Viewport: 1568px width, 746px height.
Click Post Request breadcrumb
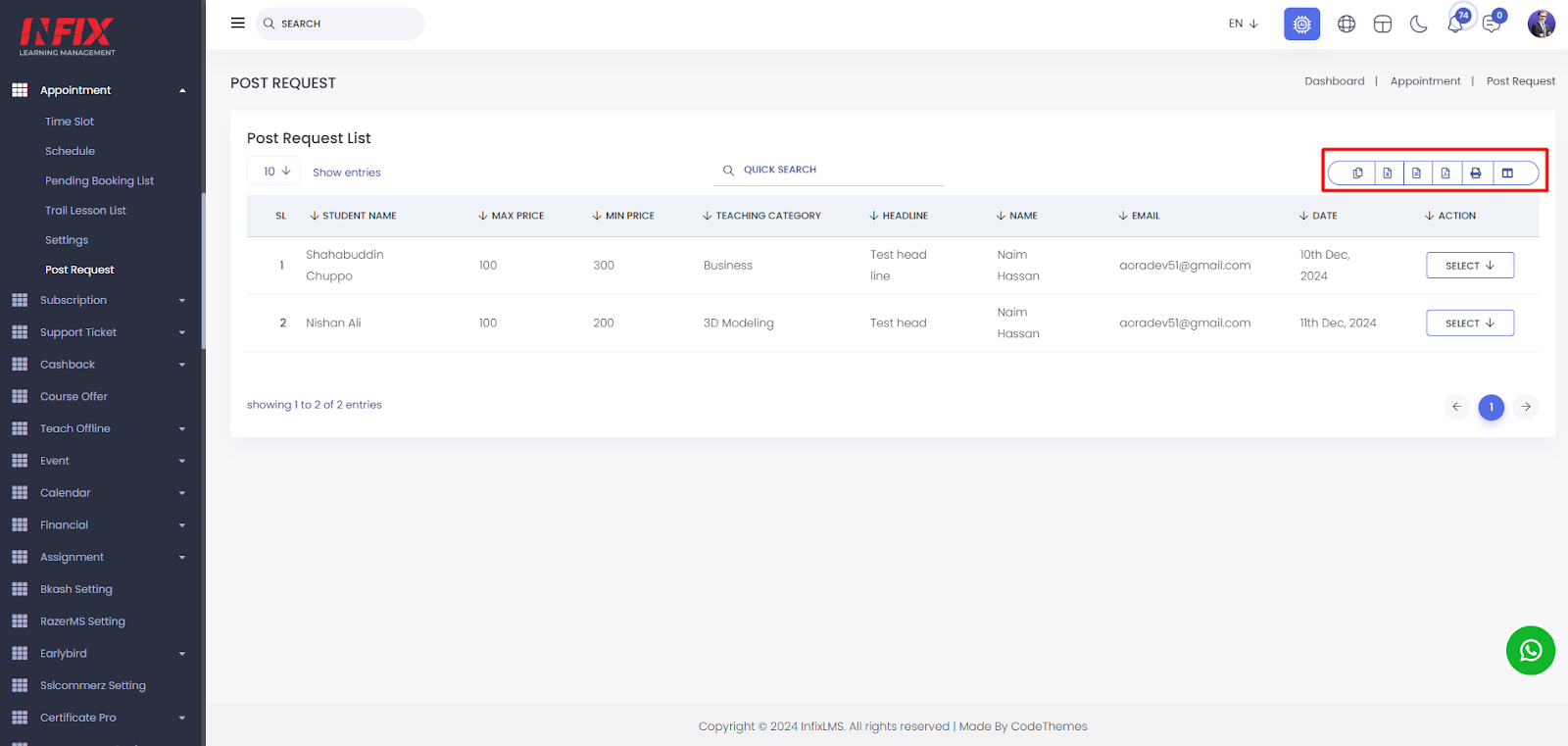[x=1520, y=81]
